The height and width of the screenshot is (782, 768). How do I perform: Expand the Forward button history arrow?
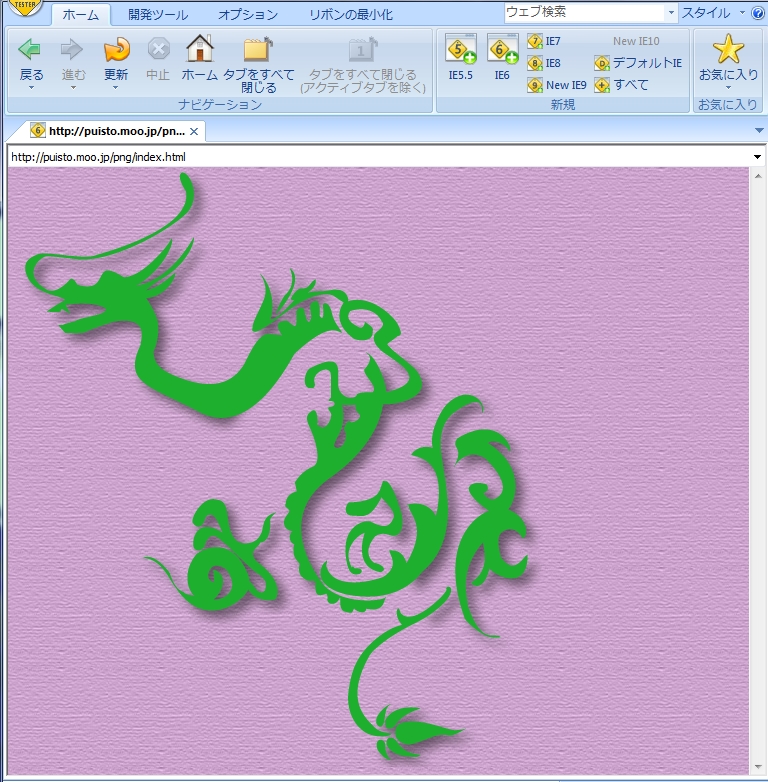click(x=73, y=88)
